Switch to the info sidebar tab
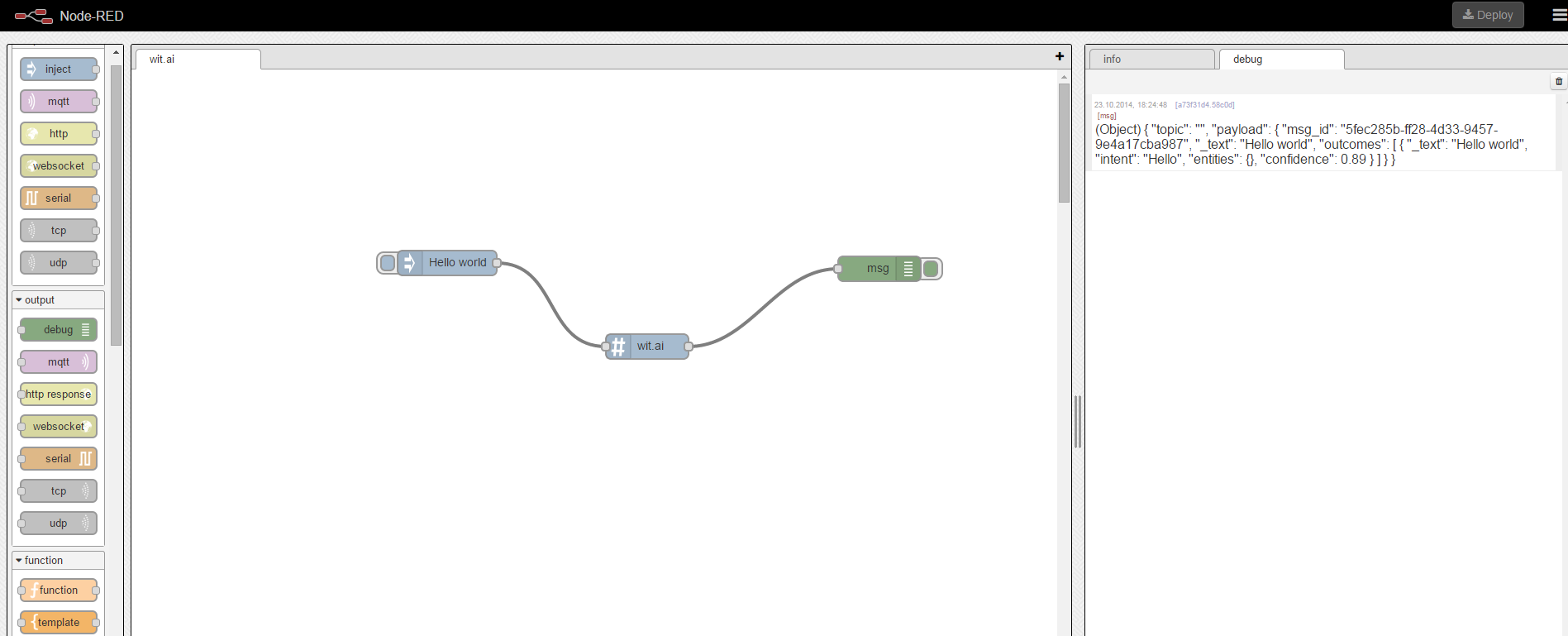The height and width of the screenshot is (636, 1568). [1151, 60]
